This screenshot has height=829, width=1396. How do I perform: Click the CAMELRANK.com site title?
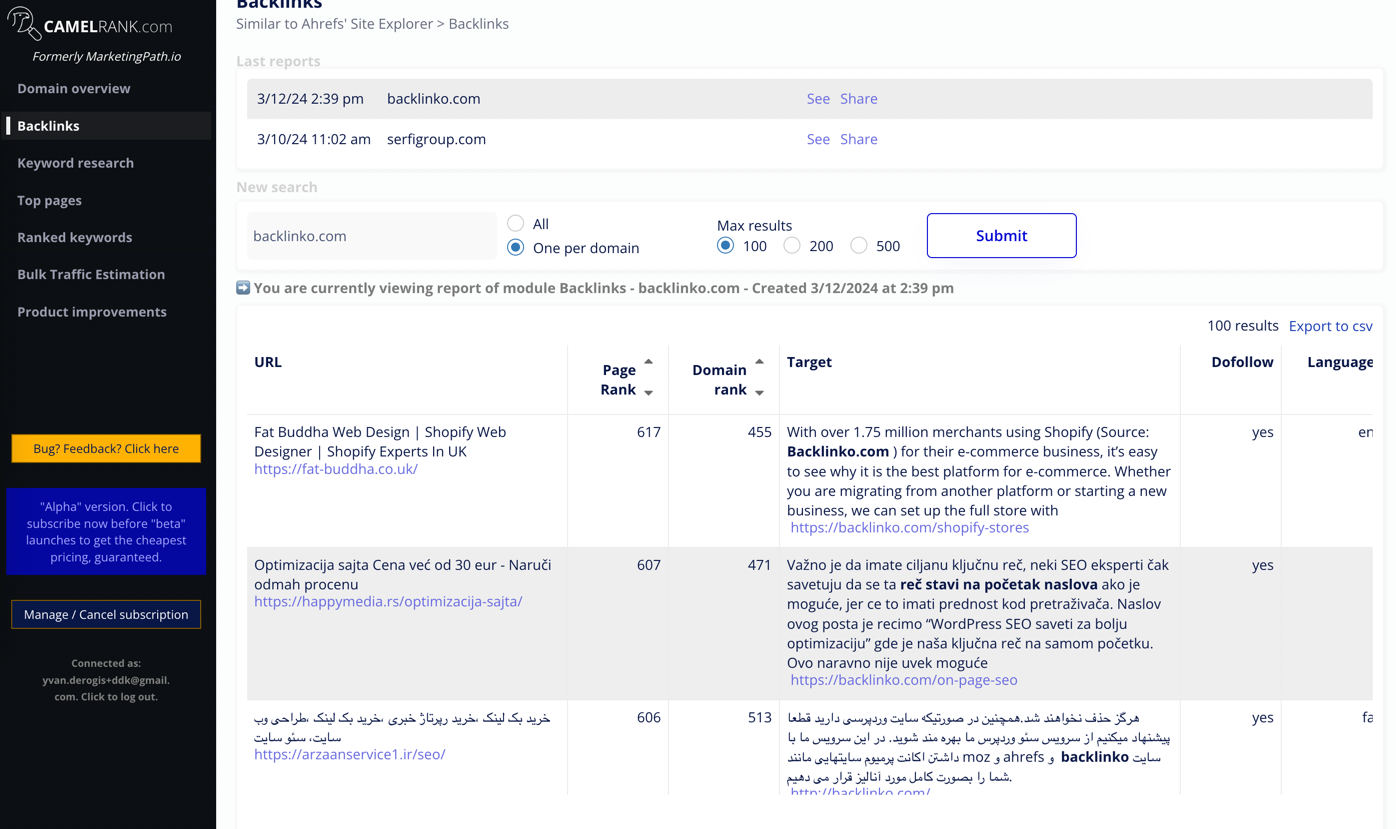tap(108, 27)
